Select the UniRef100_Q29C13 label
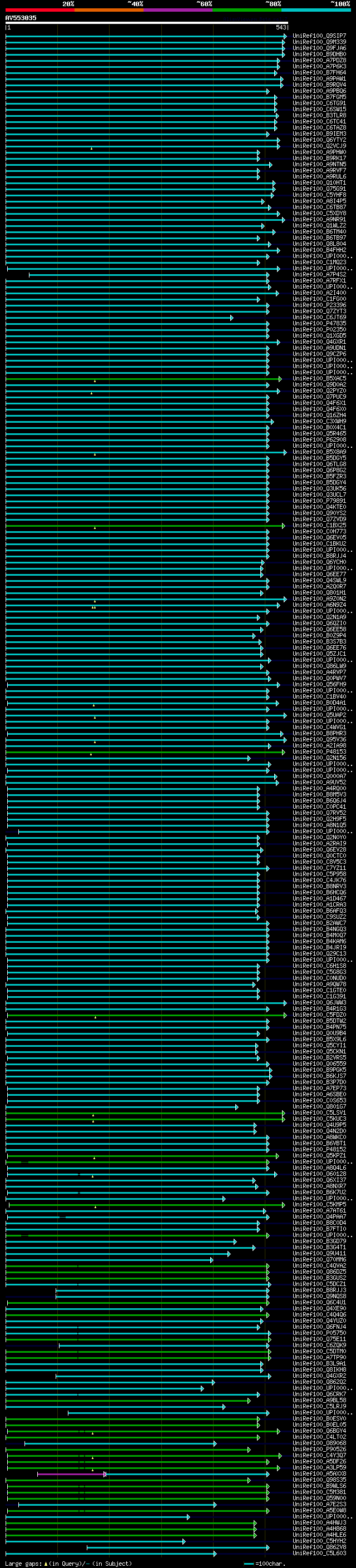 319,954
